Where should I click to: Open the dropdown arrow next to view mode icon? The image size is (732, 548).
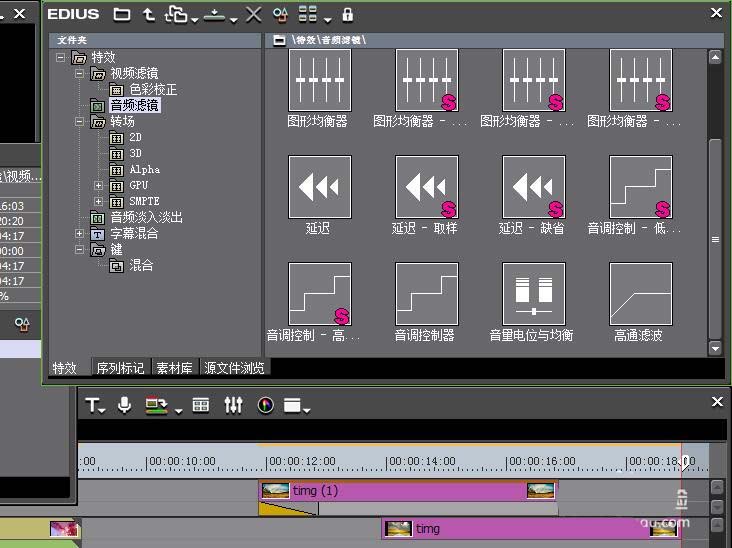pyautogui.click(x=327, y=20)
